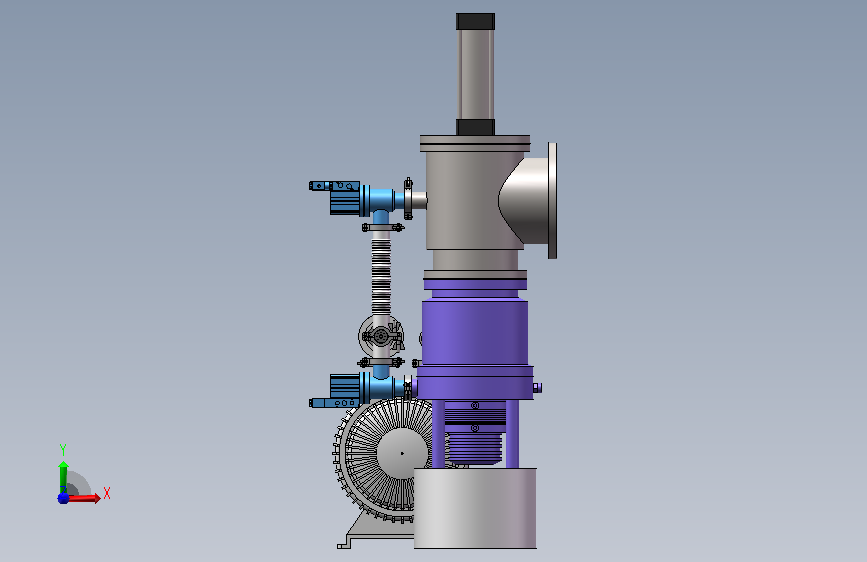Select the top flange lid of the chamber
Screen dimensions: 867x562
(x=475, y=143)
